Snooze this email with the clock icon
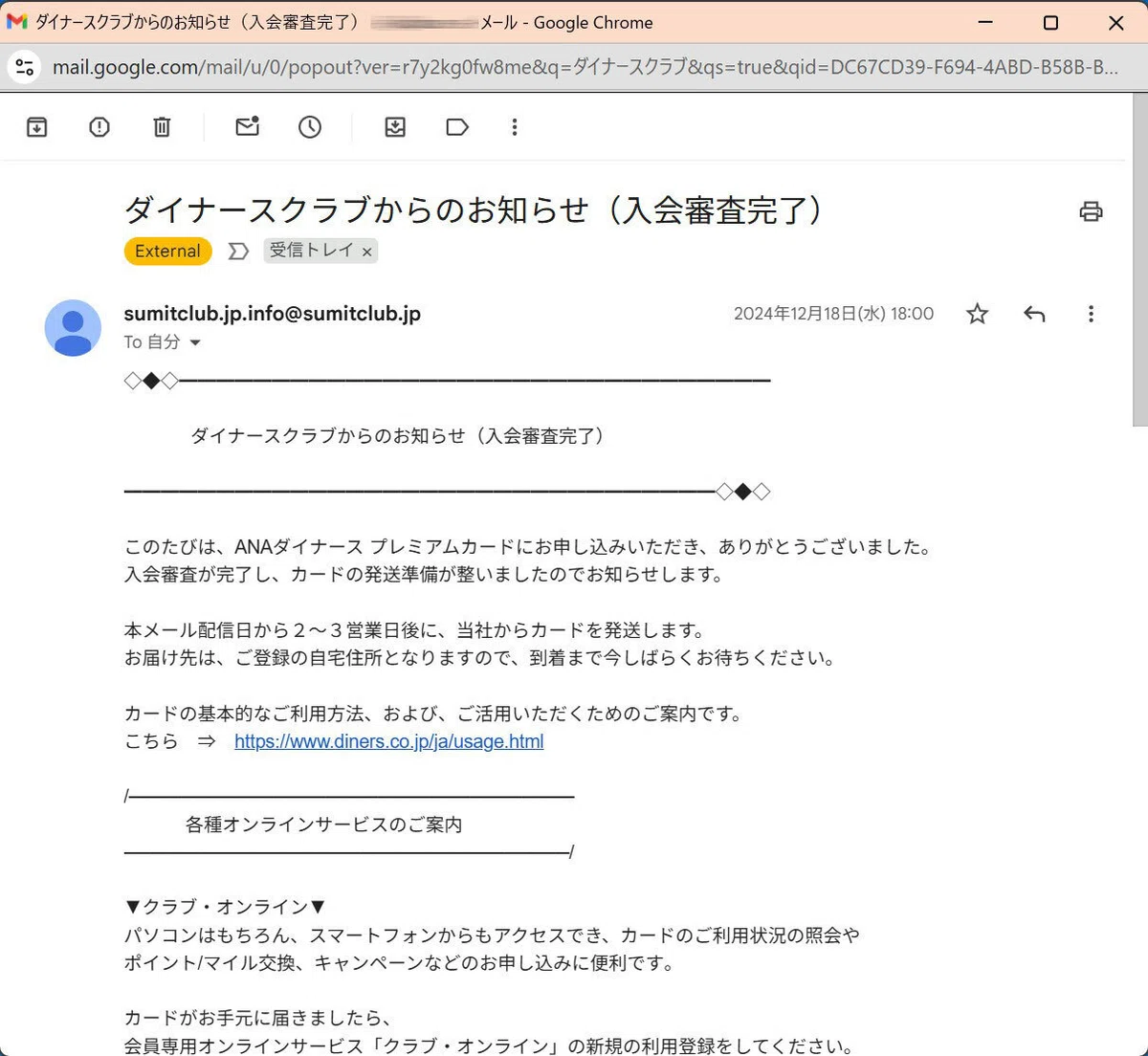Viewport: 1148px width, 1056px height. (x=310, y=126)
